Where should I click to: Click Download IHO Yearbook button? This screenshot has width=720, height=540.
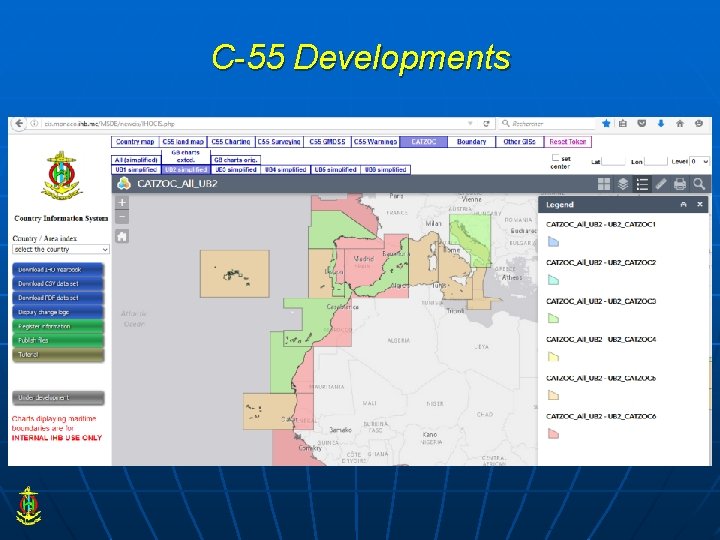(58, 270)
